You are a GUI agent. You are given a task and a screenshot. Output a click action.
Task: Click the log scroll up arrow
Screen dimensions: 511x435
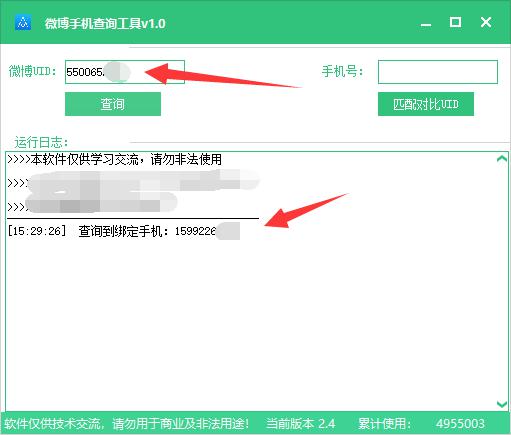pos(502,159)
